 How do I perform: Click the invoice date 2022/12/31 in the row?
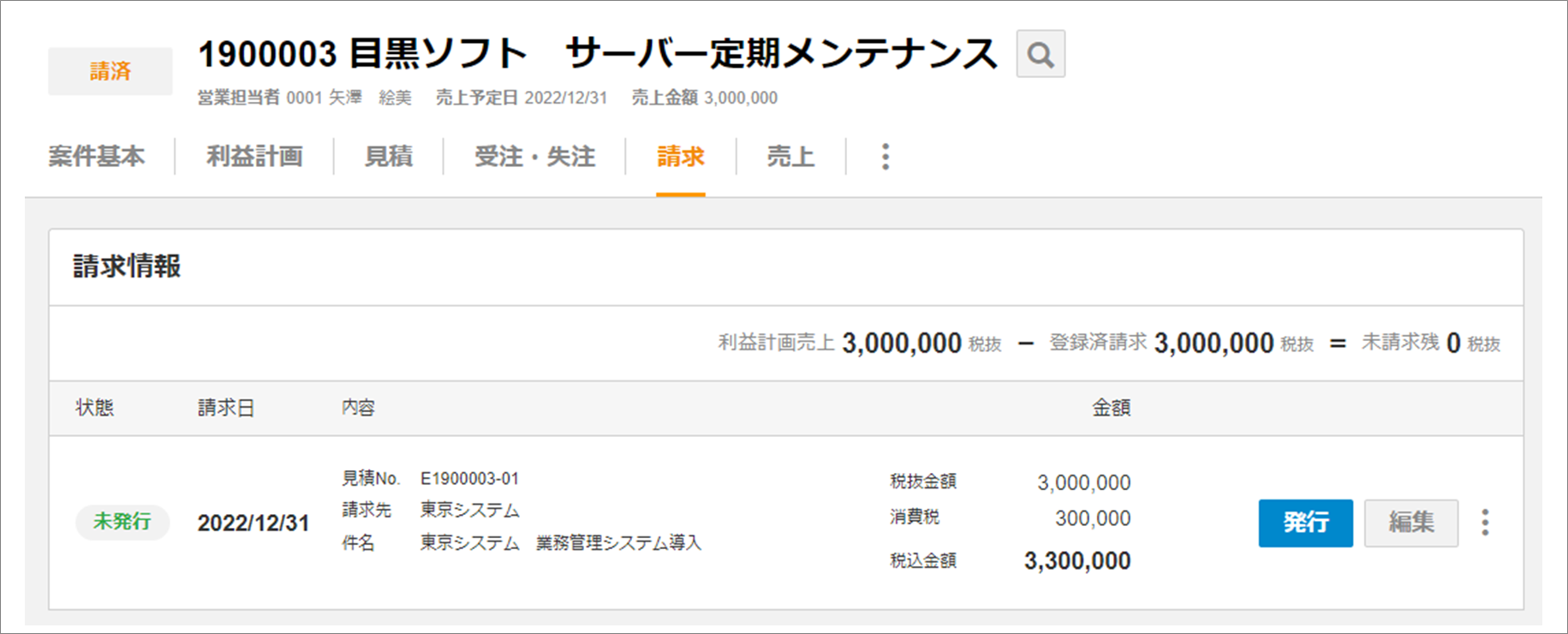[253, 523]
